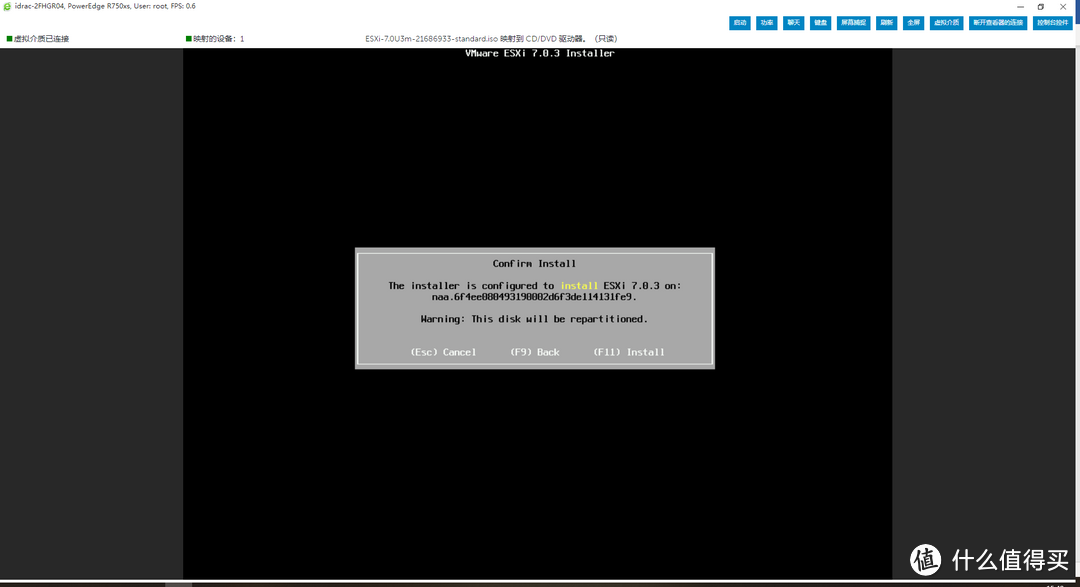Click the yellow 'install' highlighted word
1080x587 pixels.
pyautogui.click(x=579, y=285)
